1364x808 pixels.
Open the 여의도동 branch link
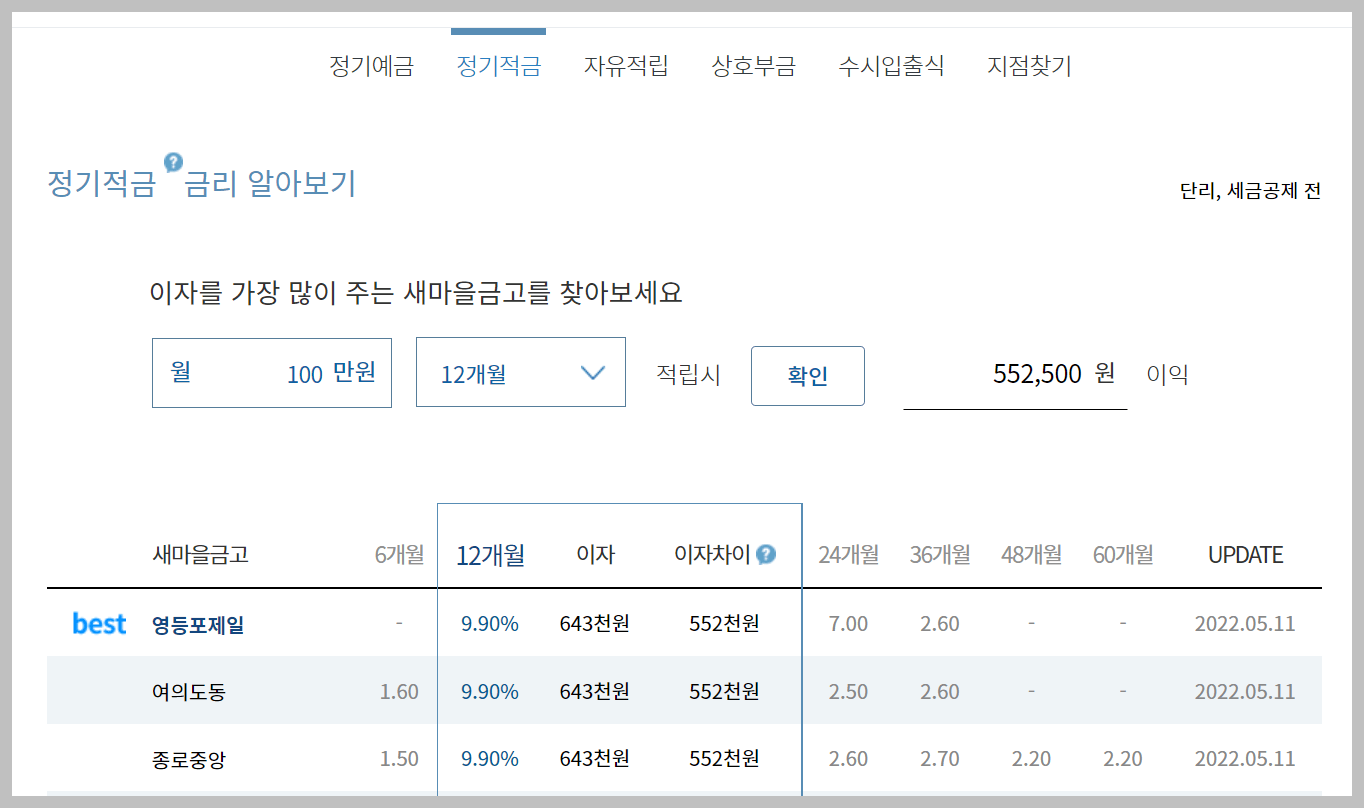coord(189,692)
